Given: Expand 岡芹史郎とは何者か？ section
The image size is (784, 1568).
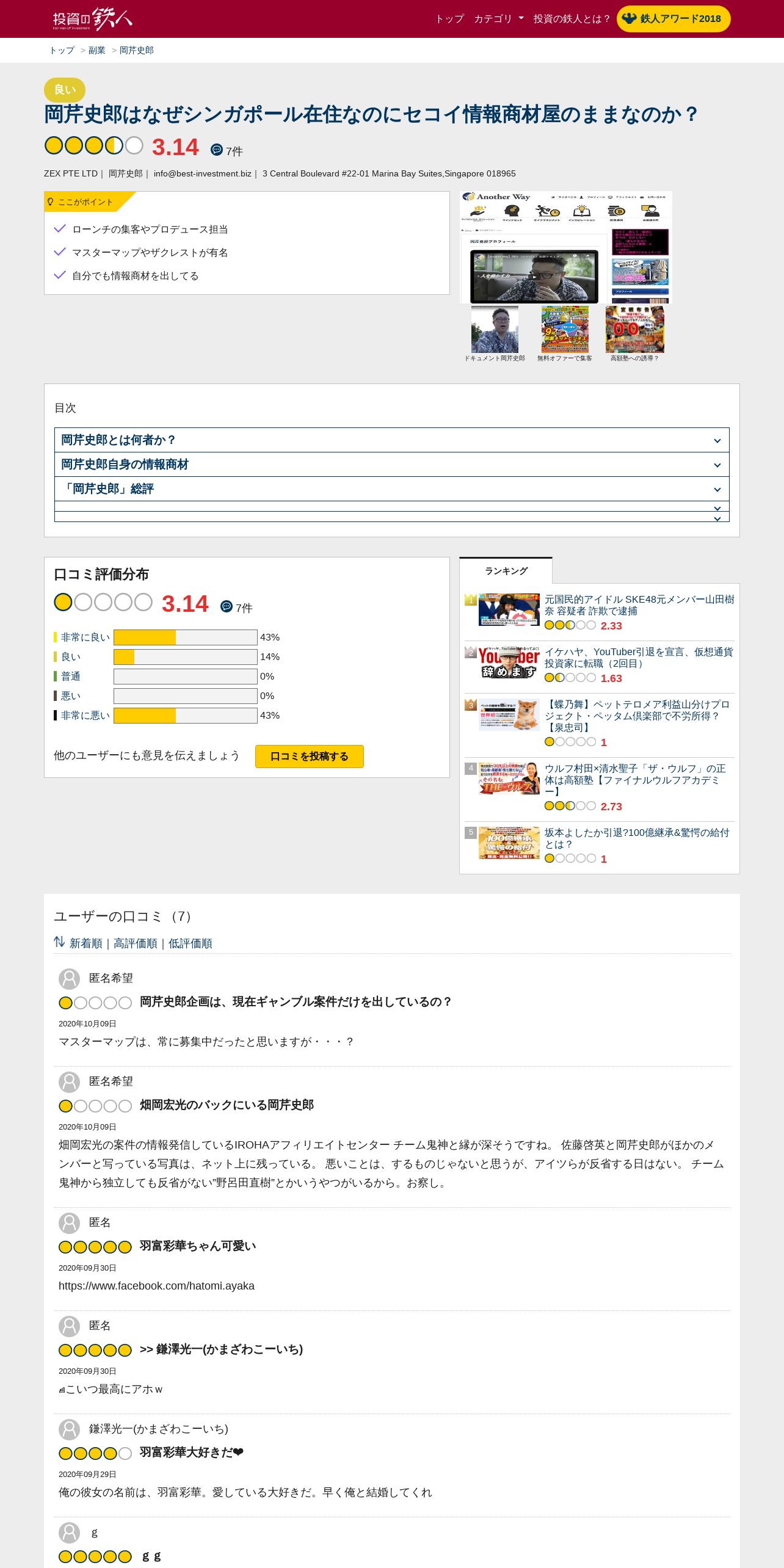Looking at the screenshot, I should coord(392,440).
